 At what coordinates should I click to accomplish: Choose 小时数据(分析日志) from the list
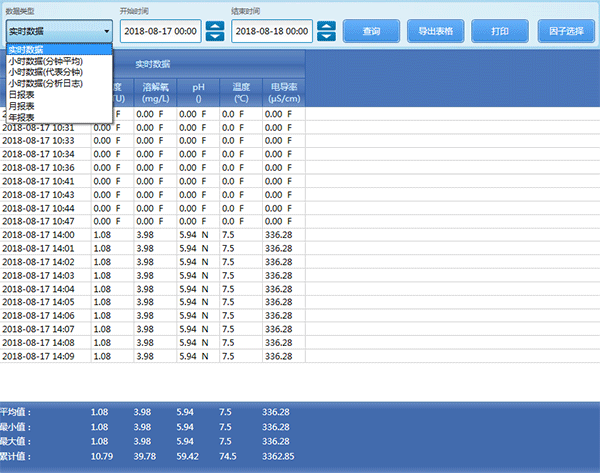click(x=59, y=83)
